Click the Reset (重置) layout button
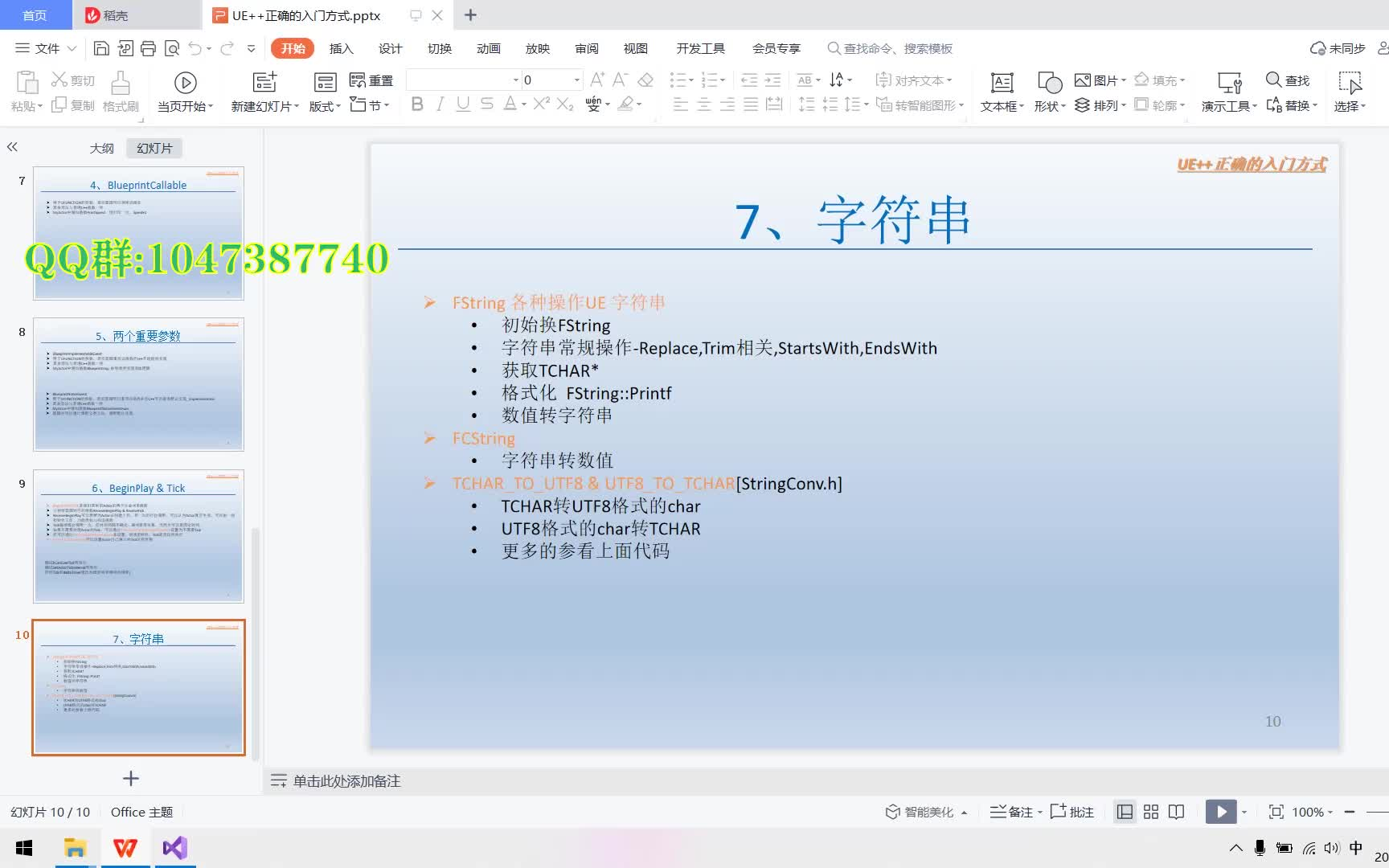 [371, 80]
